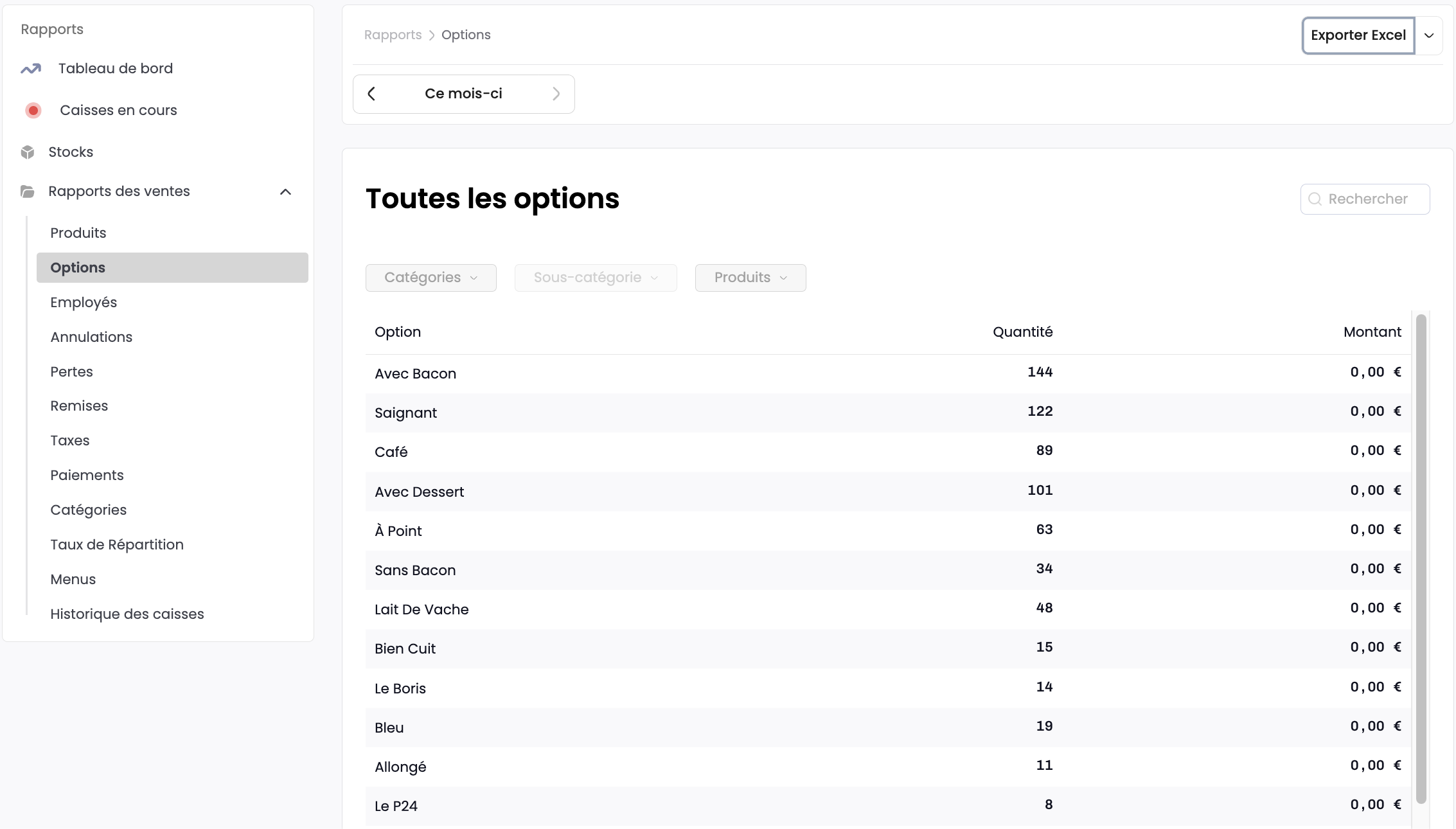This screenshot has height=829, width=1456.
Task: Select the Taxes report entry
Action: 70,440
